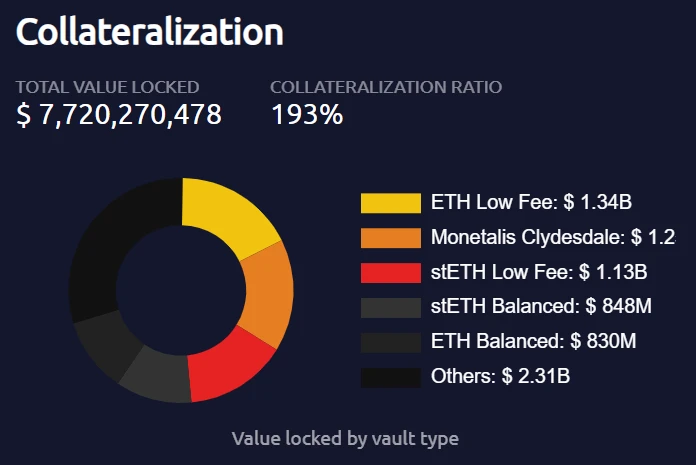Click the stETH Balanced legend color box
This screenshot has height=465, width=696.
coord(391,307)
